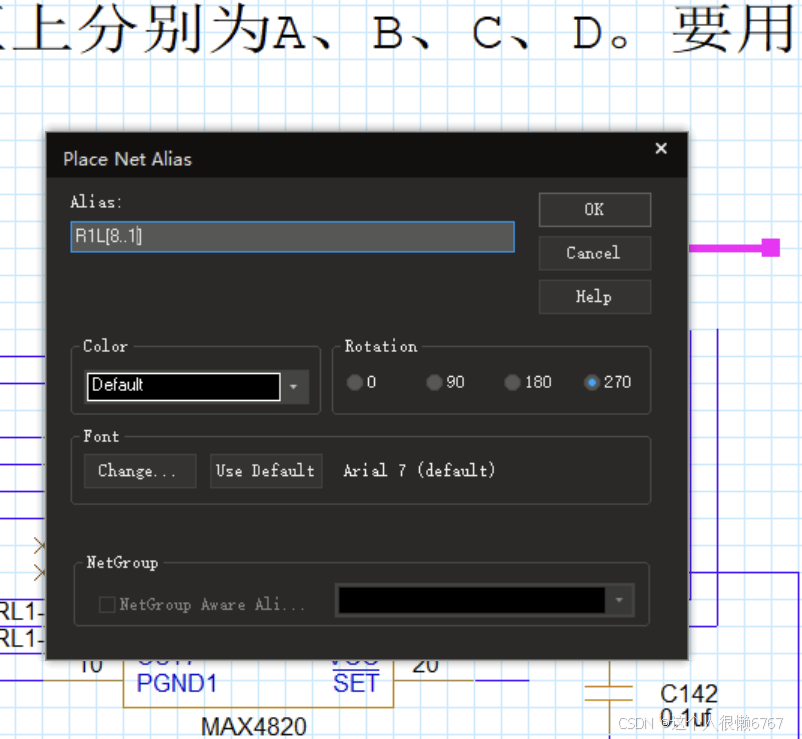Open the NetGroup dropdown arrow
802x739 pixels.
tap(619, 600)
